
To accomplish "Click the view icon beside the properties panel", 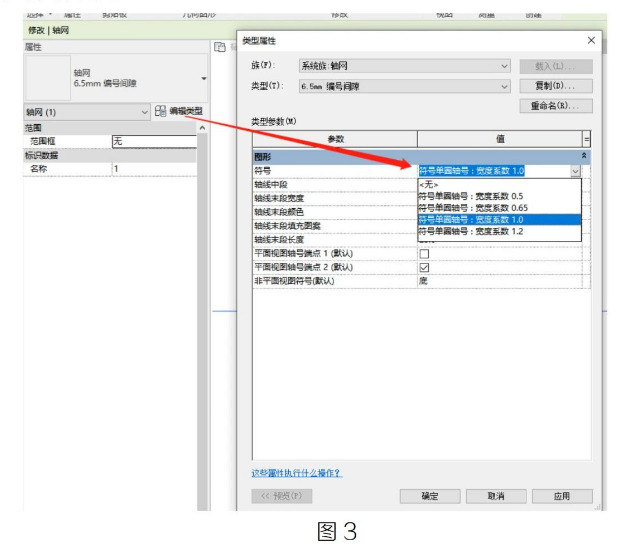I will click(x=220, y=47).
